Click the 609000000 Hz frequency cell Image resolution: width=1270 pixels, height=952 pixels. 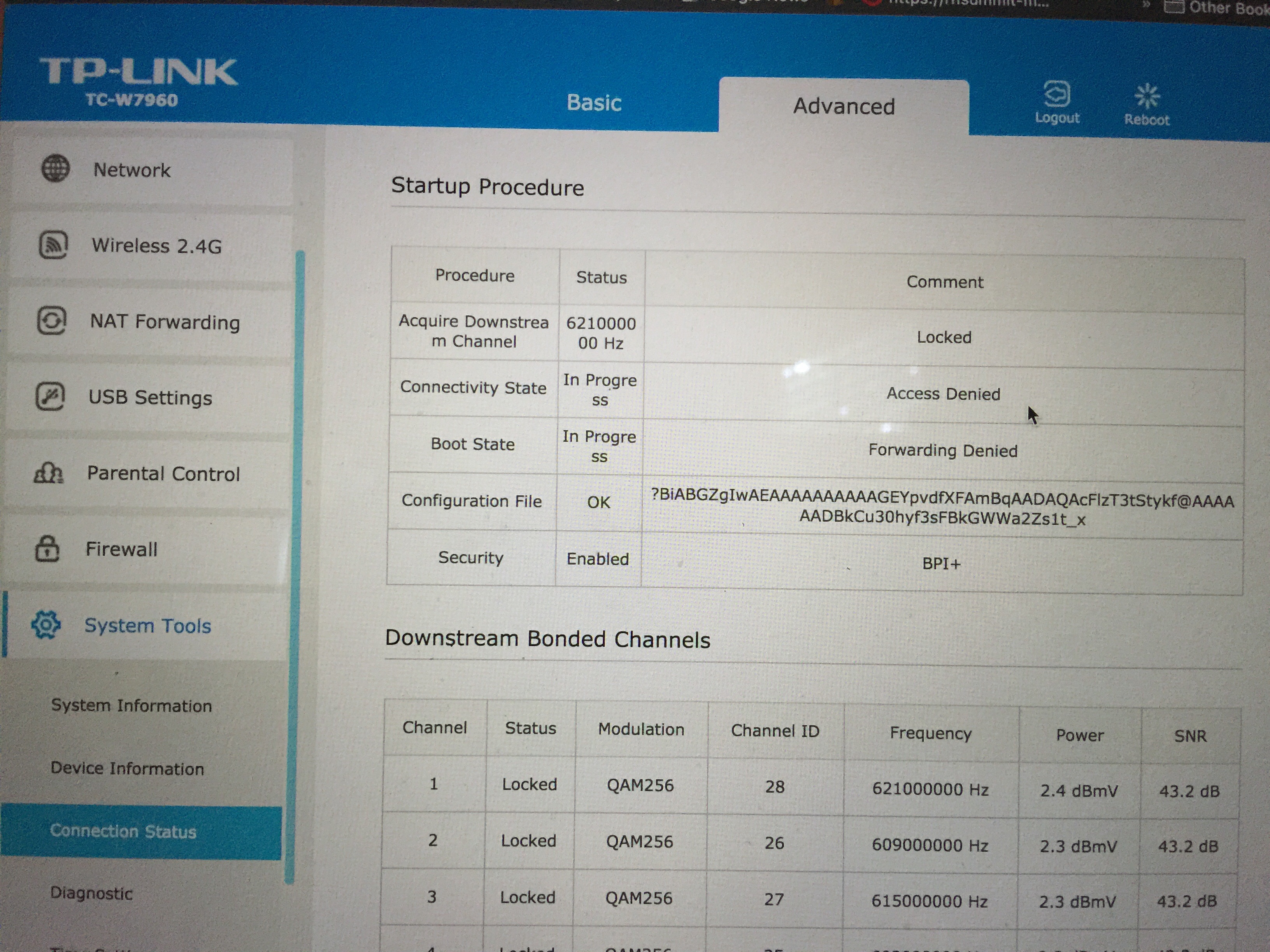(930, 845)
